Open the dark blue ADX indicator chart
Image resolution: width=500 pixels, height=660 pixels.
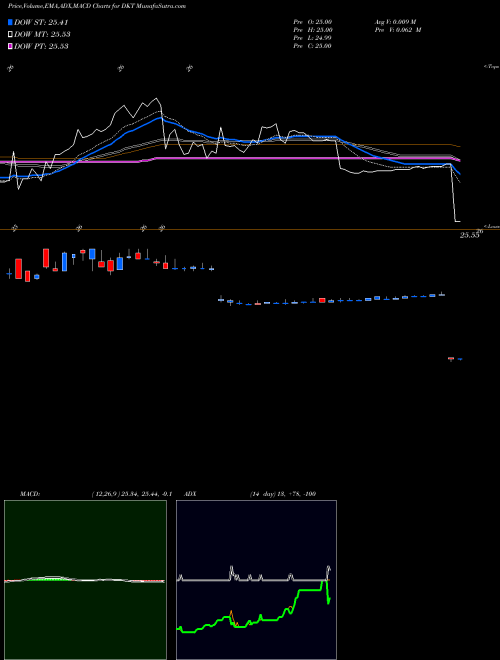pos(256,580)
